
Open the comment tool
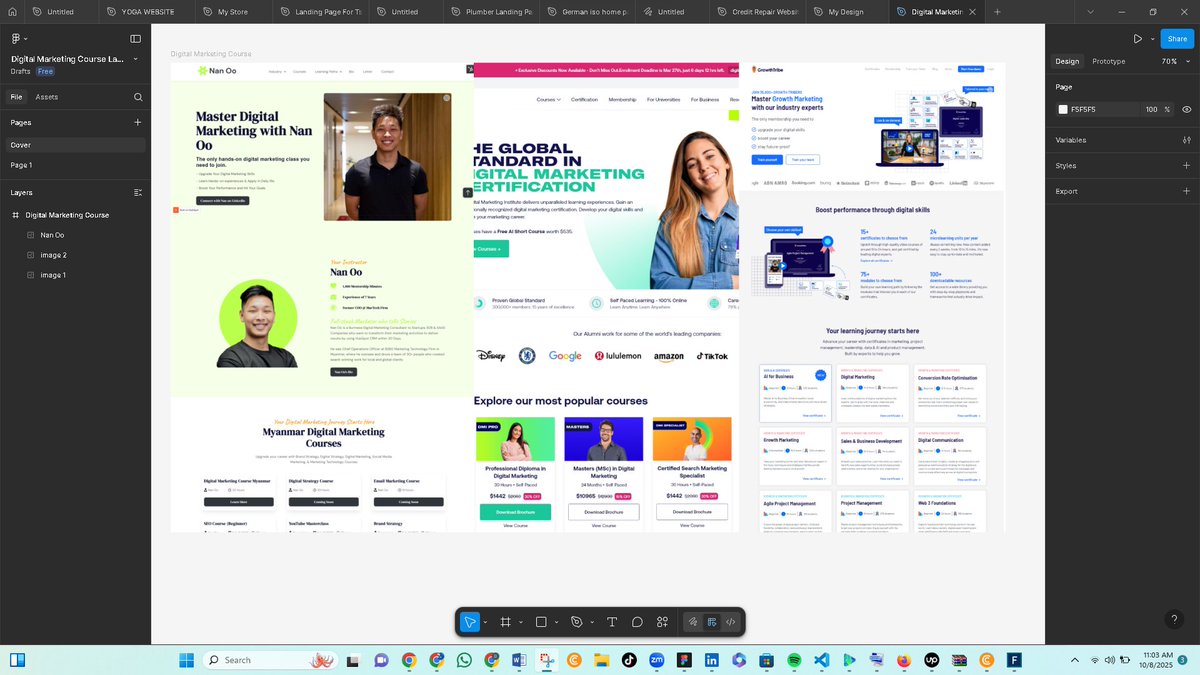click(x=637, y=621)
